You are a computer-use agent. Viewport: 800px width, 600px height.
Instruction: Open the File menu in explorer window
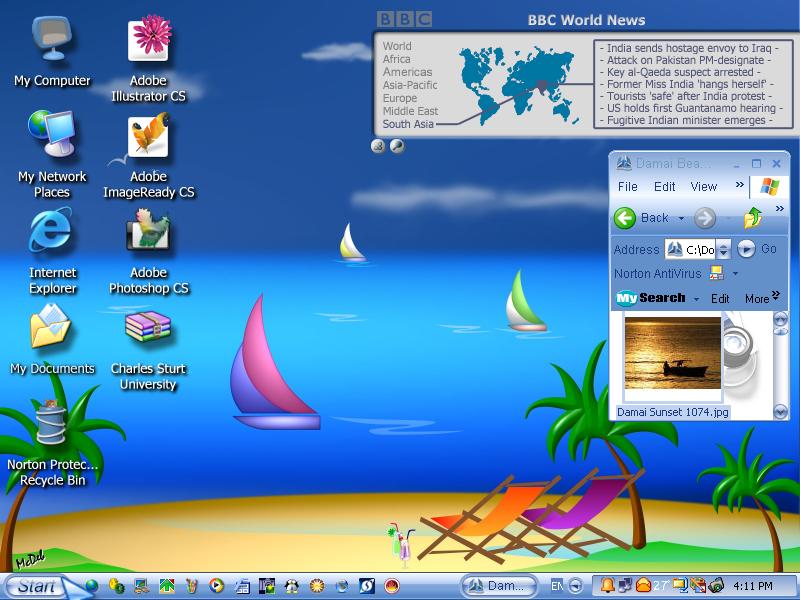[628, 187]
